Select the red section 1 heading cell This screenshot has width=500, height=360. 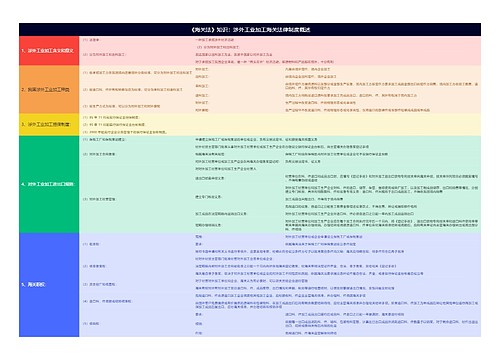(49, 51)
